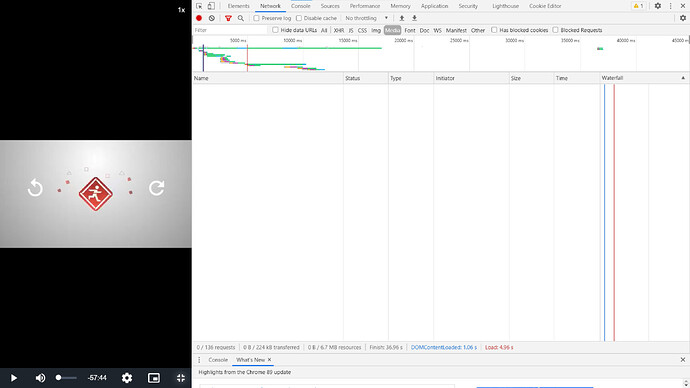Image resolution: width=690 pixels, height=388 pixels.
Task: Open the video player settings gear
Action: click(127, 378)
